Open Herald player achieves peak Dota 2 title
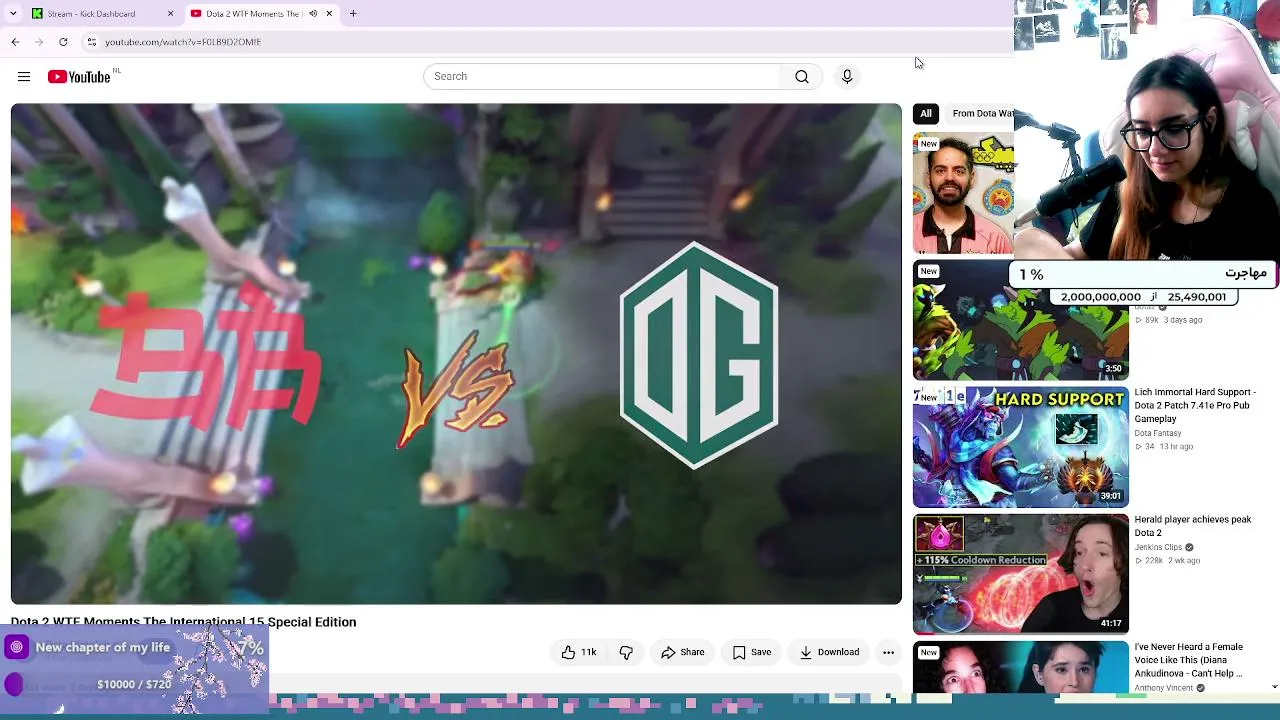Screen dimensions: 1280x720 pyautogui.click(x=1193, y=526)
